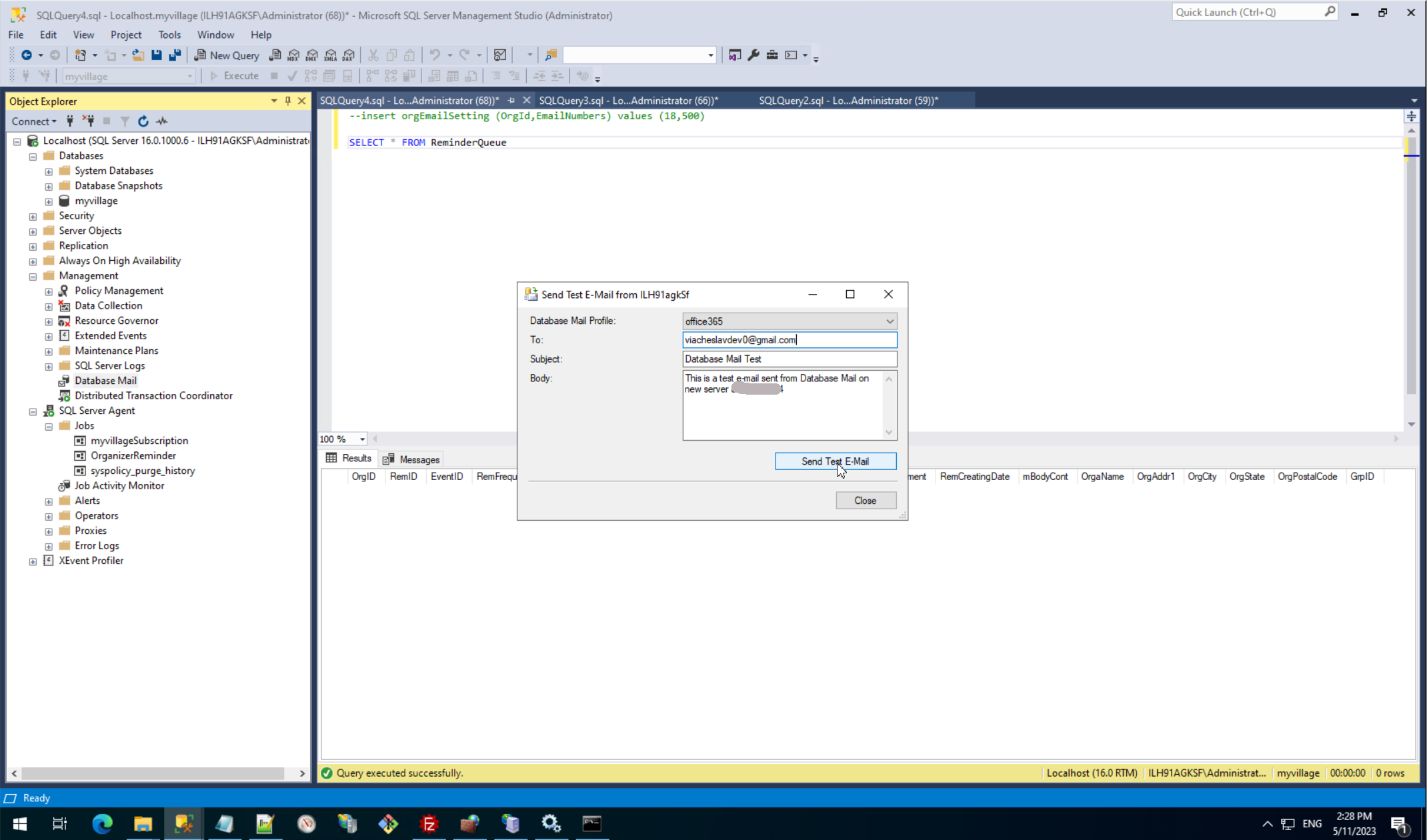The height and width of the screenshot is (840, 1427).
Task: Toggle the pin on Object Explorer panel
Action: 288,101
